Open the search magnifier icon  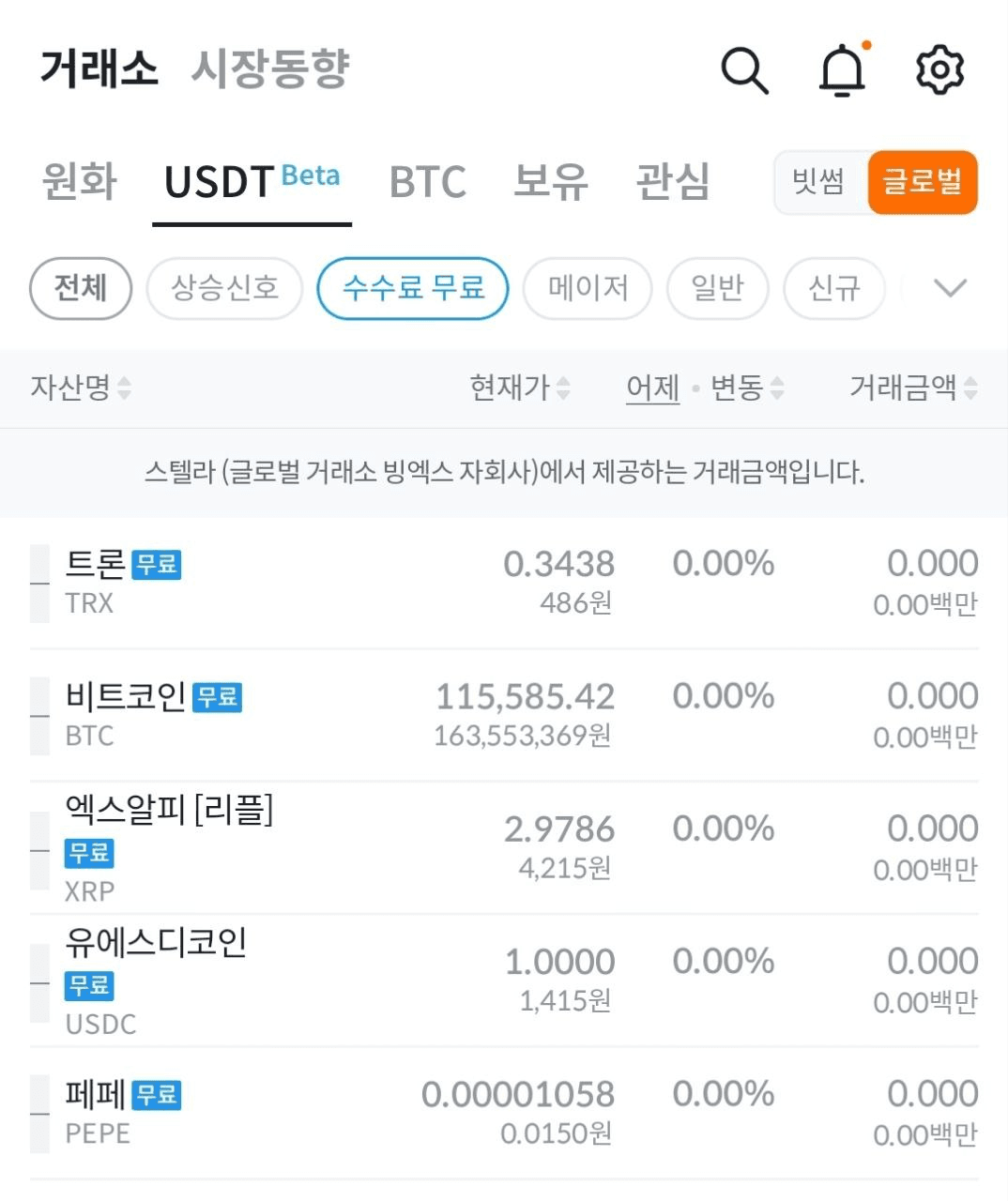click(744, 70)
